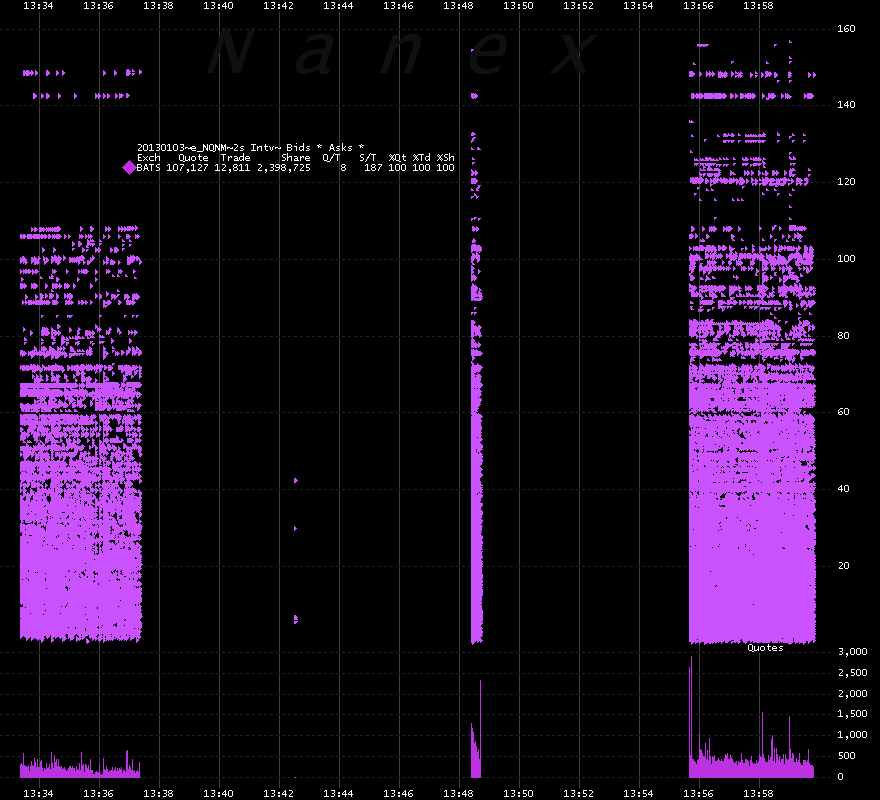880x800 pixels.
Task: Click the 'Exch' column header
Action: click(148, 158)
